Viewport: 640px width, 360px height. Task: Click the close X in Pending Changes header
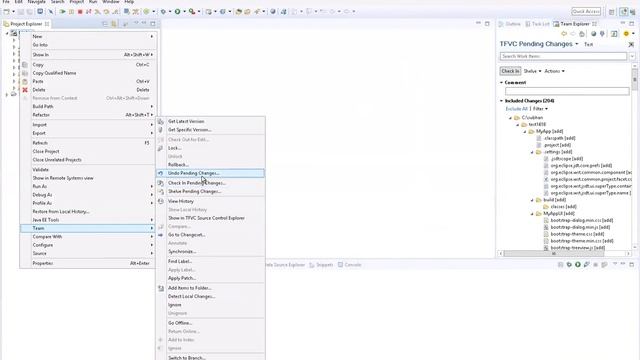coord(631,44)
